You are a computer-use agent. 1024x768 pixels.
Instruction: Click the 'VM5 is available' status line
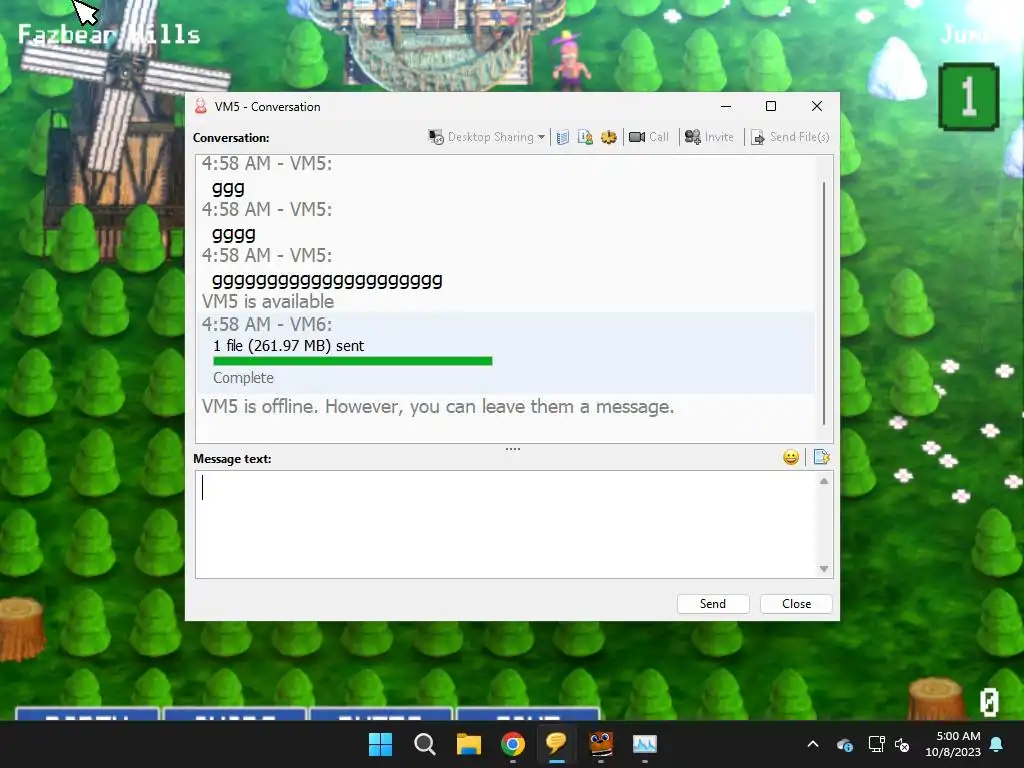(x=268, y=302)
